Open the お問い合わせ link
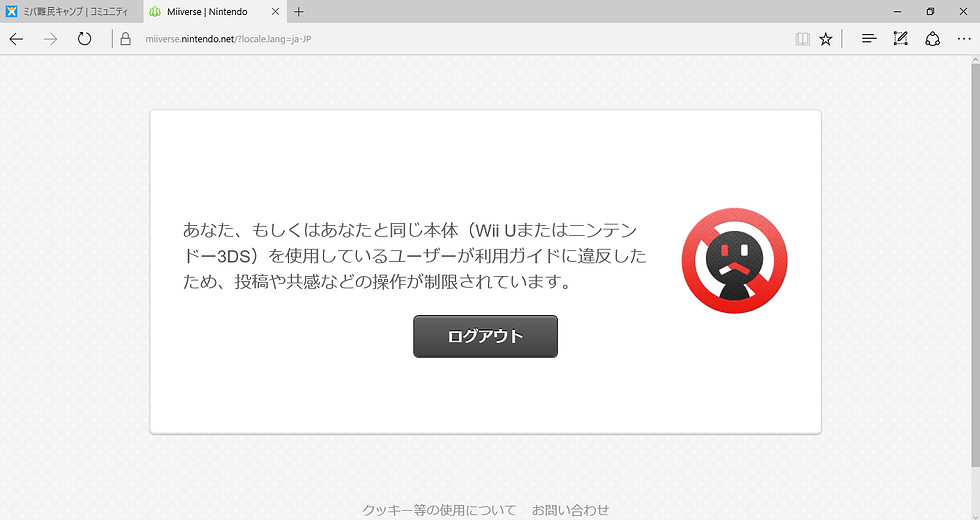980x520 pixels. click(x=570, y=510)
